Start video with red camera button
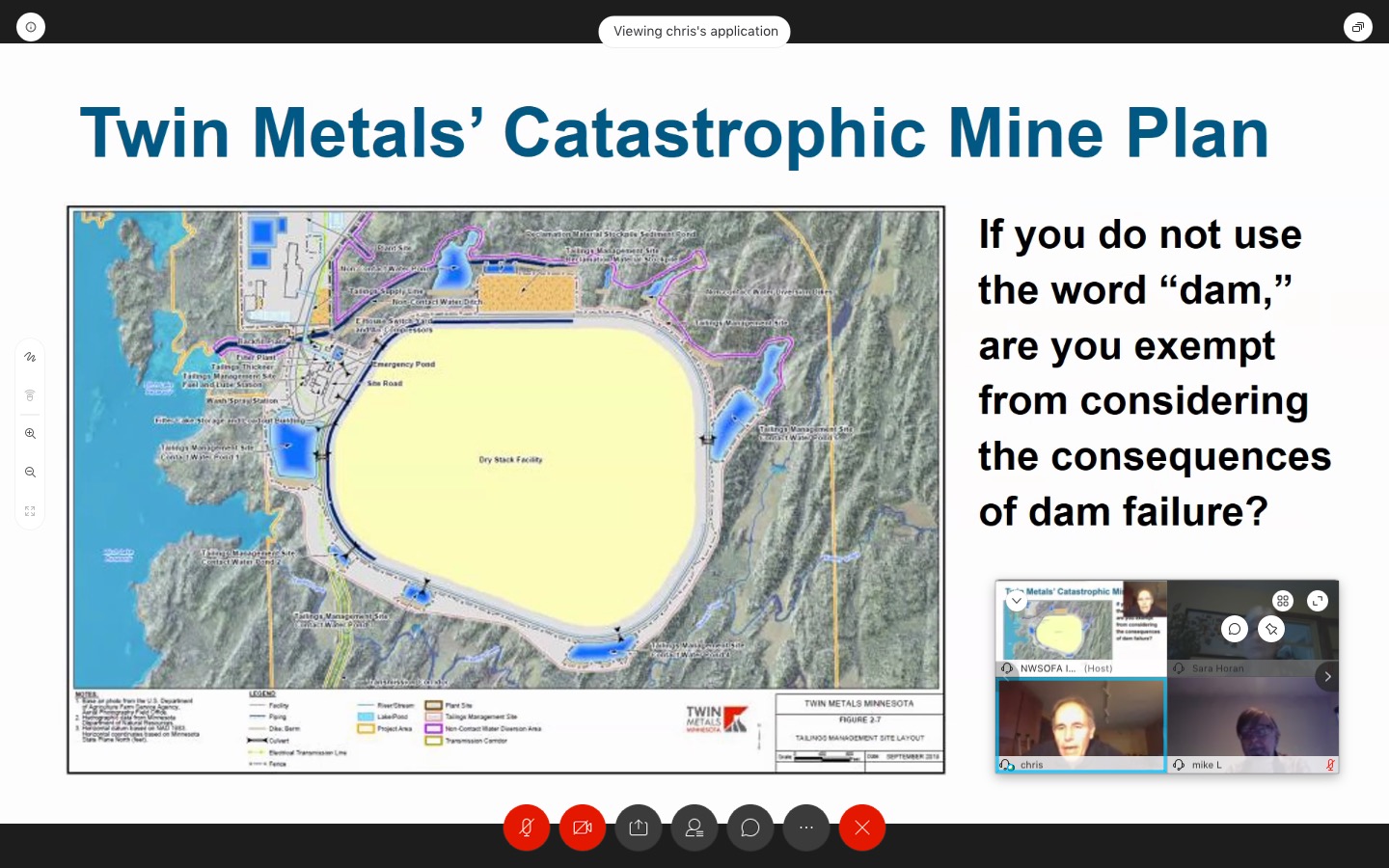This screenshot has height=868, width=1389. (583, 827)
